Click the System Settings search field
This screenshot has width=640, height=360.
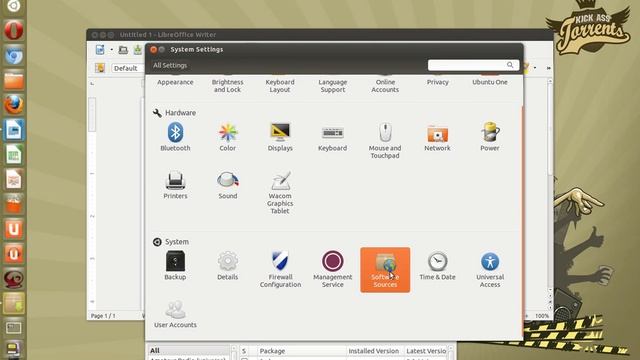(473, 65)
